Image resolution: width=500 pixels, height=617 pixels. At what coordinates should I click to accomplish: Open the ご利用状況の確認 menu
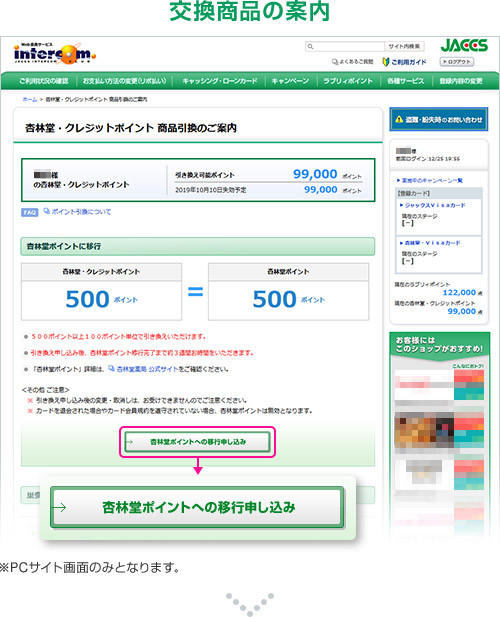(x=44, y=81)
